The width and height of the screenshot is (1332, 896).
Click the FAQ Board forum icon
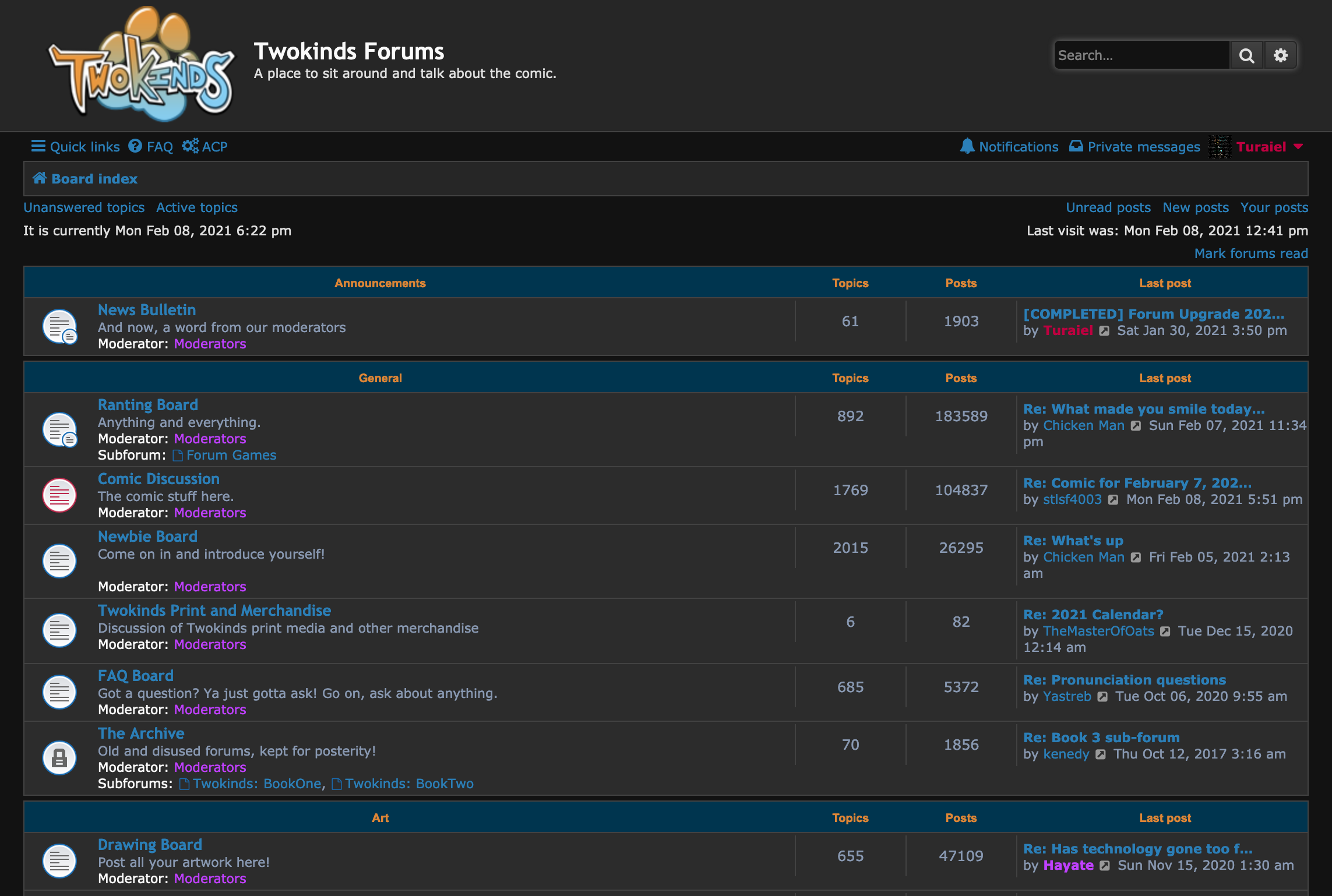(x=59, y=692)
